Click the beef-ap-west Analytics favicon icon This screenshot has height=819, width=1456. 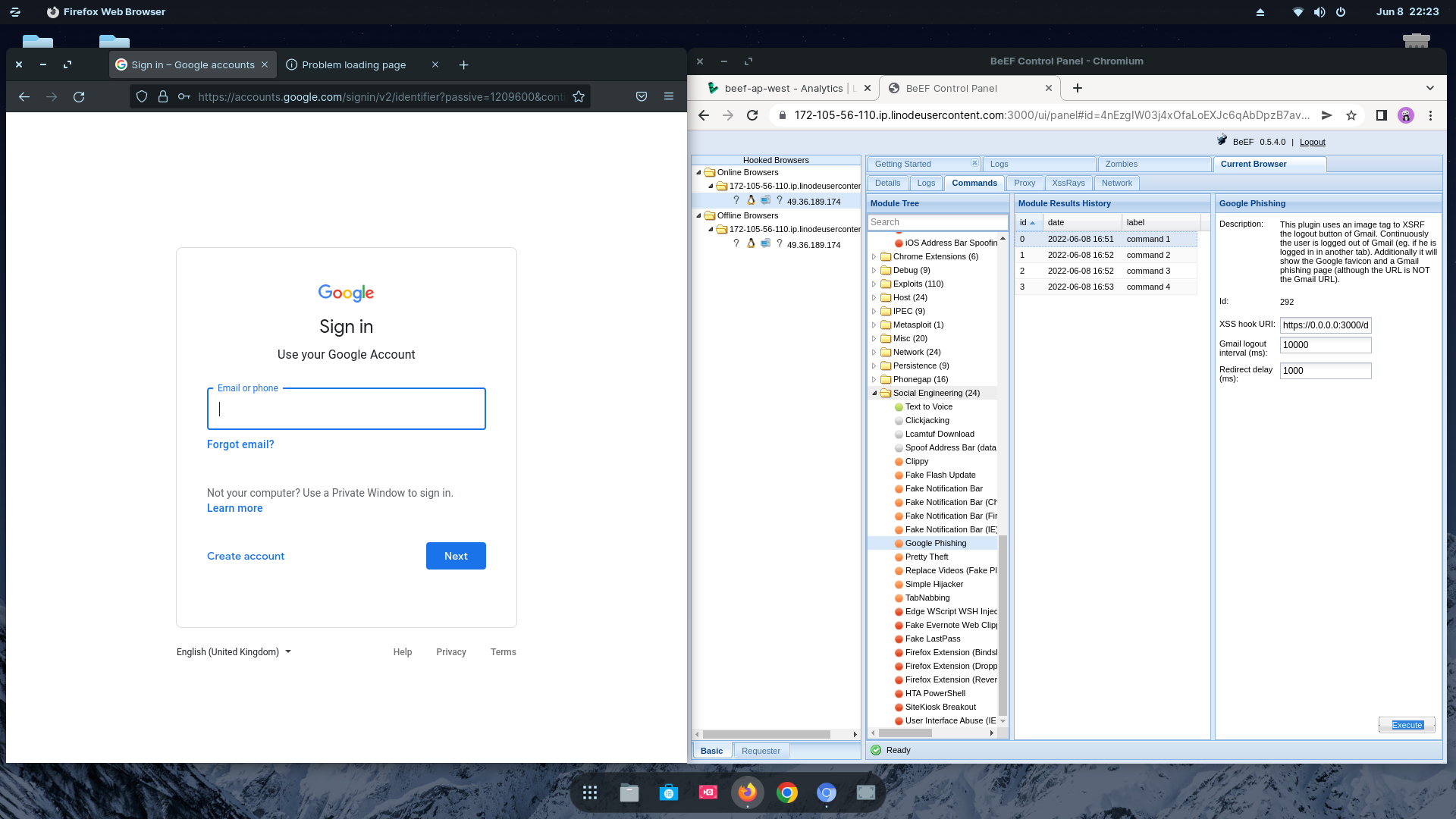point(714,88)
